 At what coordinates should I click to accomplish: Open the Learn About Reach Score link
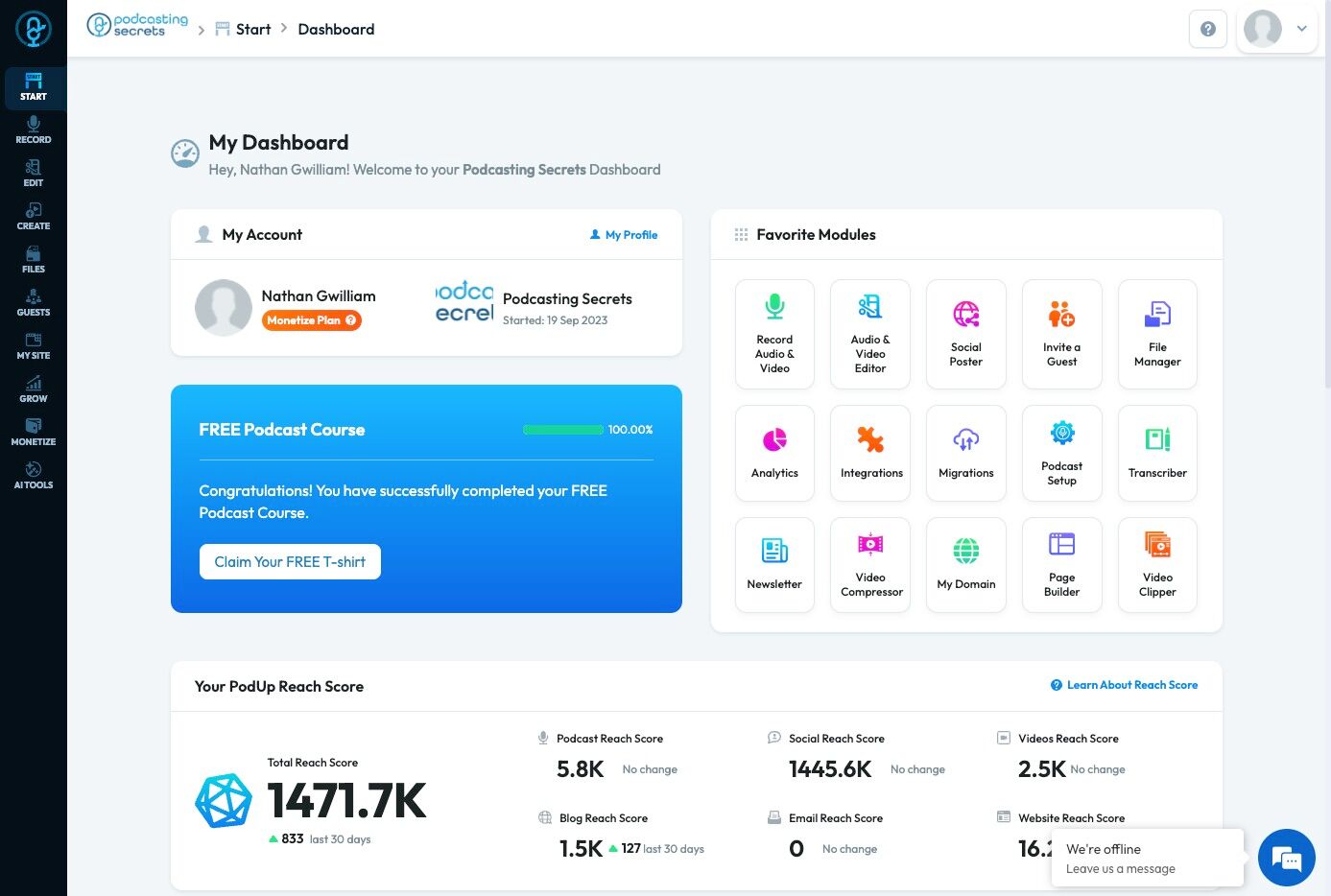(1125, 685)
